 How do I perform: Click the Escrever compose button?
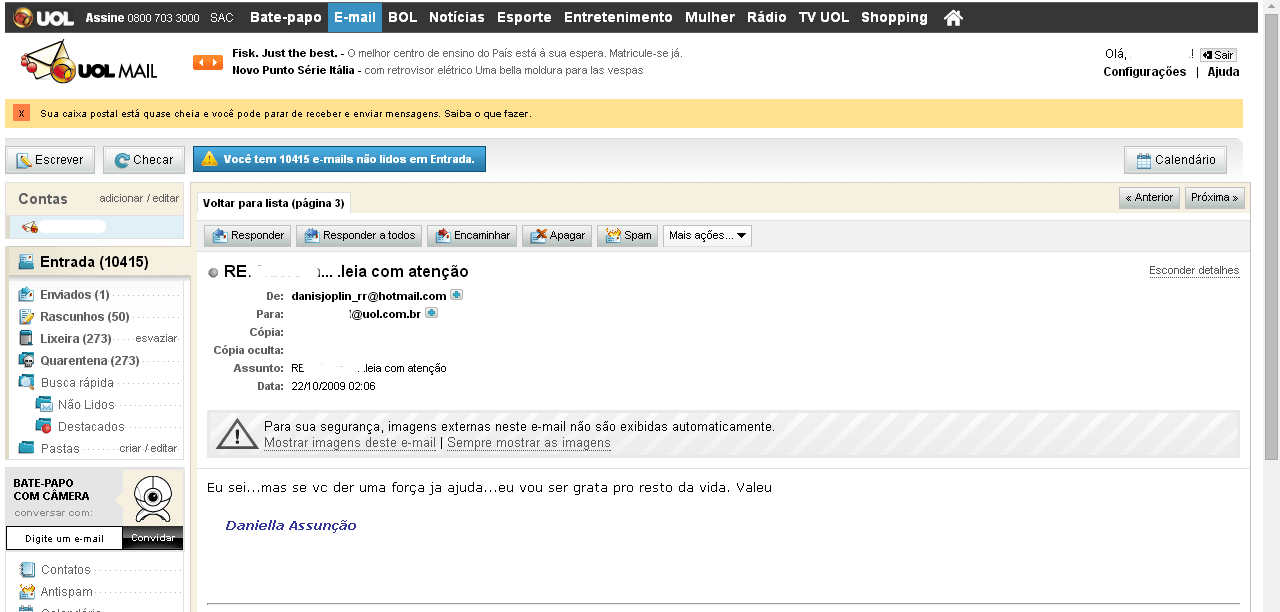50,160
